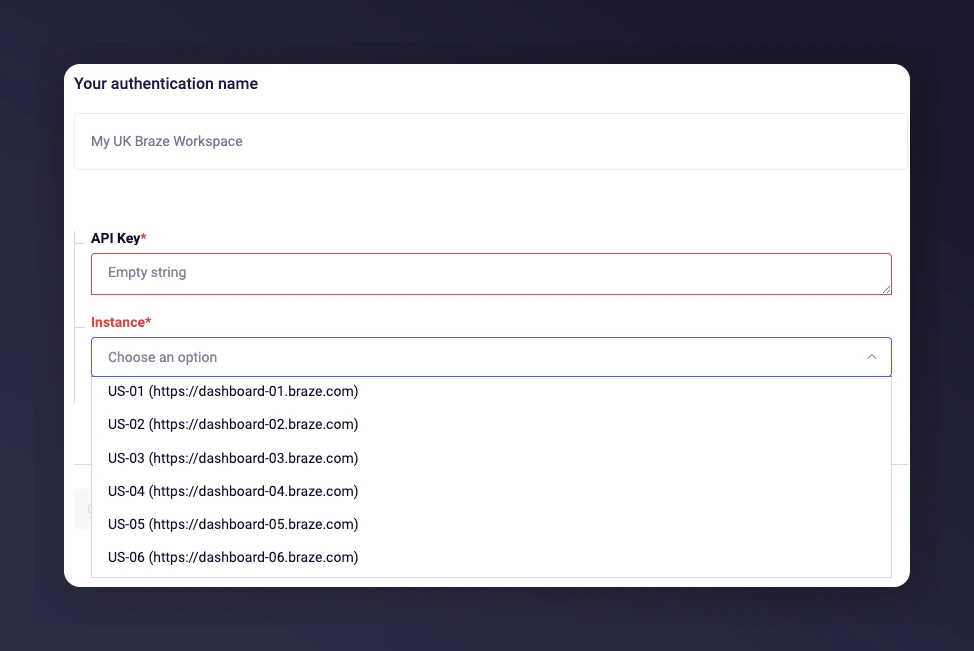Select US-02 dashboard-02.braze.com option
974x651 pixels.
point(491,424)
